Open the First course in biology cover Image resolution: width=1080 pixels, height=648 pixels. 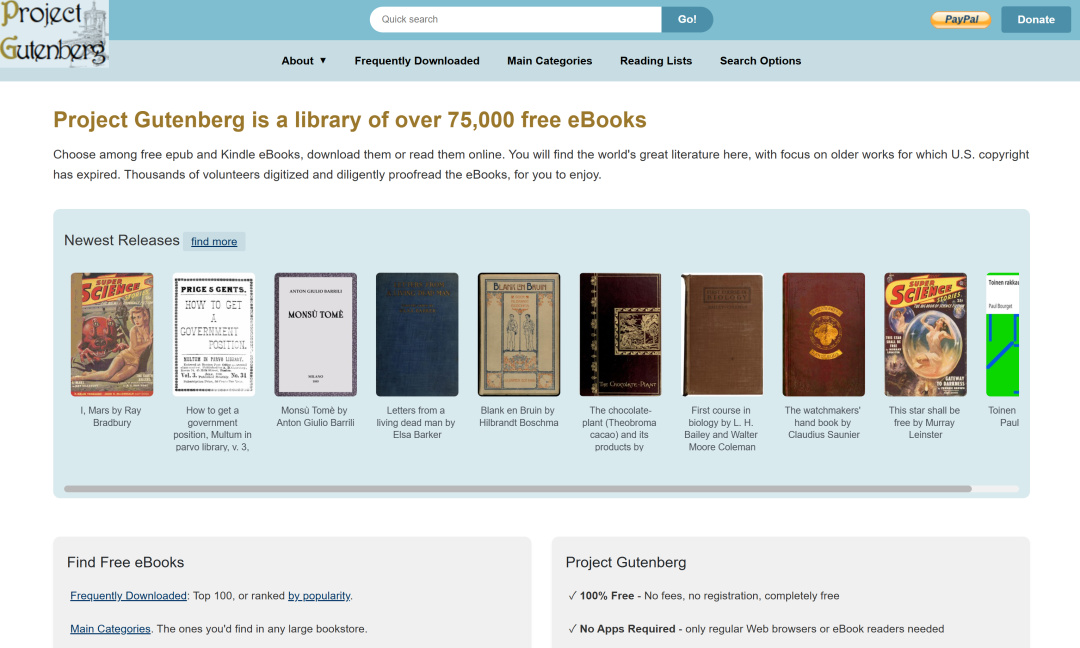pyautogui.click(x=722, y=335)
